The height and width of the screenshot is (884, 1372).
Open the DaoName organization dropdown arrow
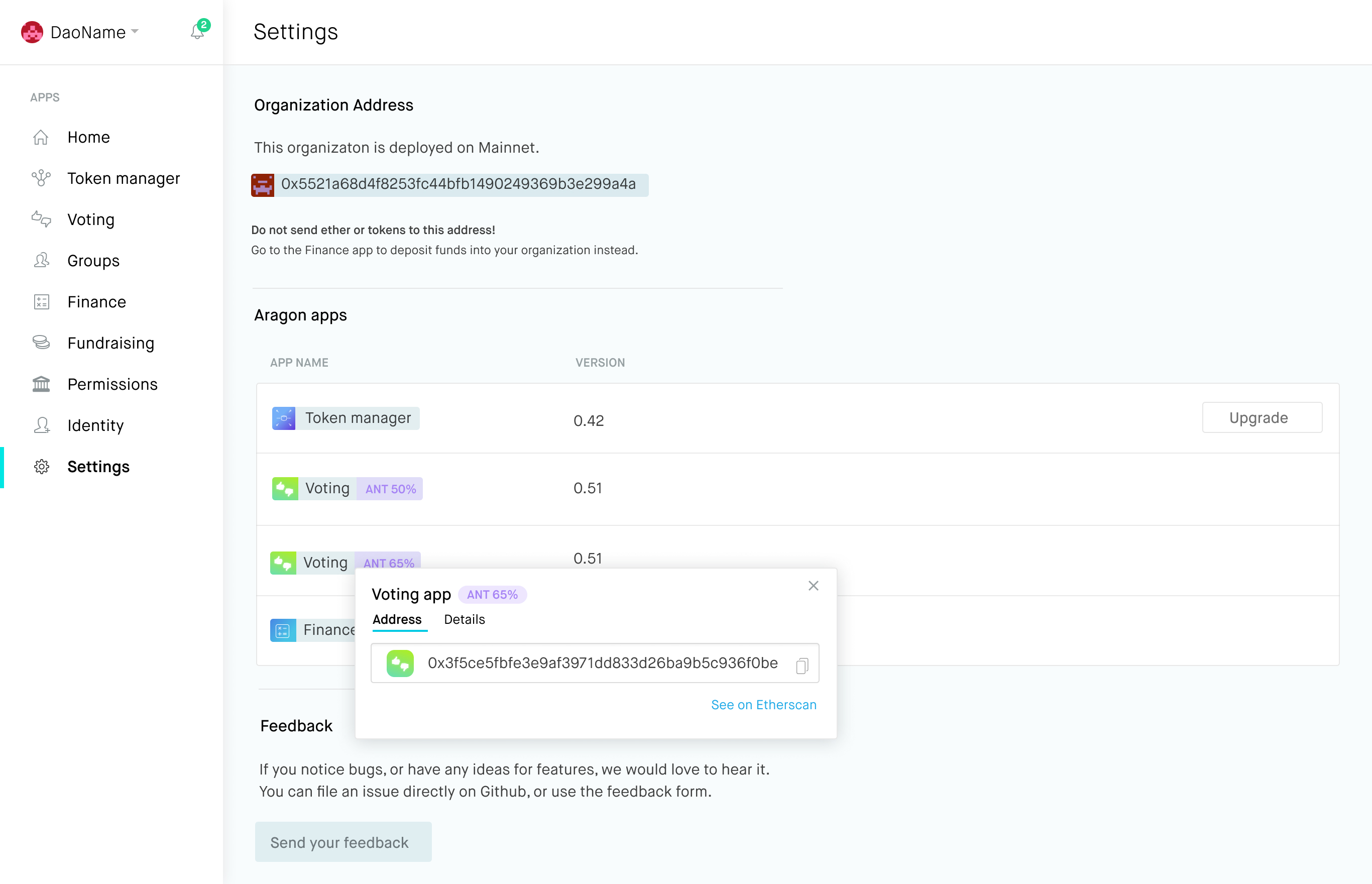pos(135,31)
